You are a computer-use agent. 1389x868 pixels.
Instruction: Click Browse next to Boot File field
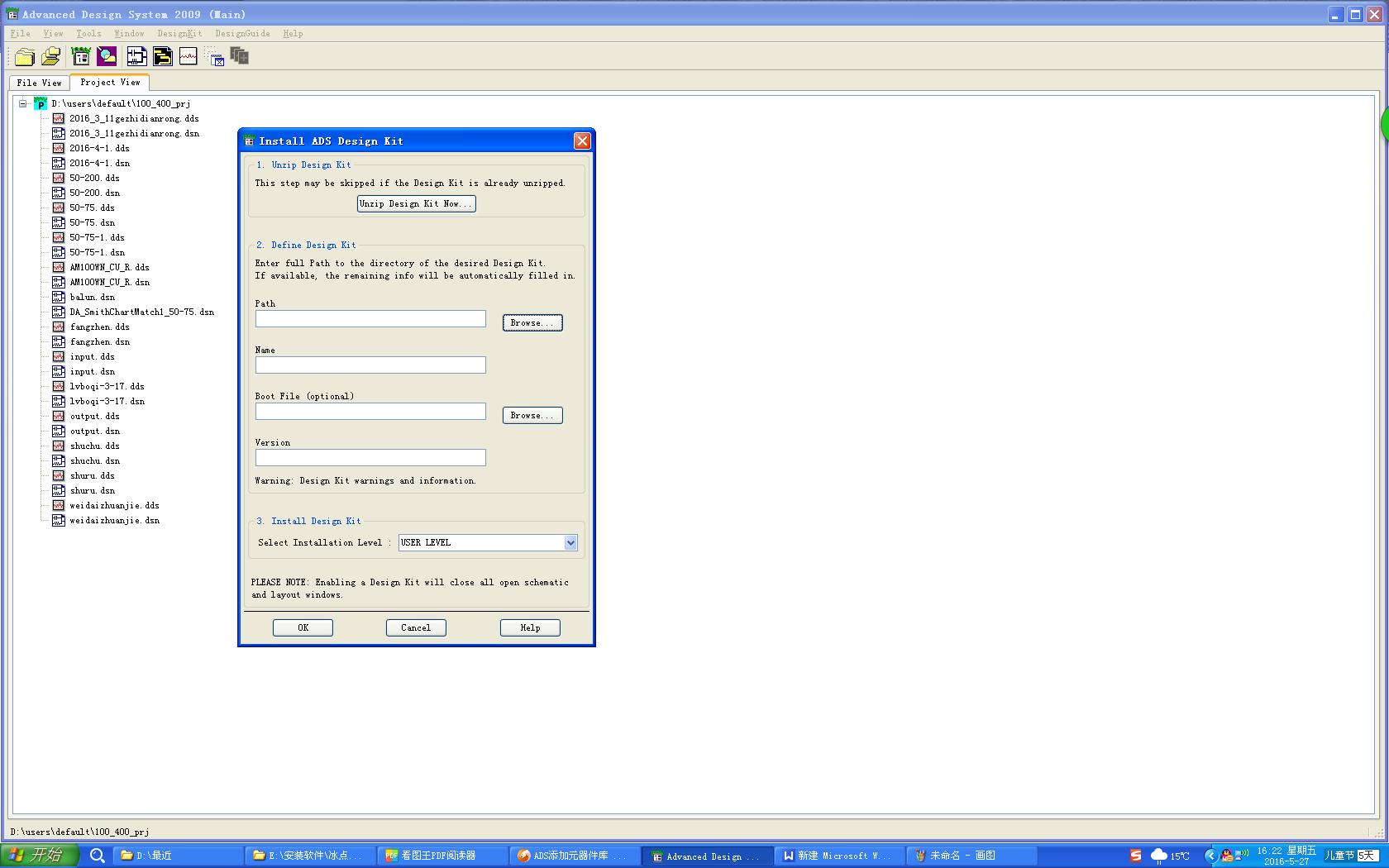pyautogui.click(x=532, y=416)
